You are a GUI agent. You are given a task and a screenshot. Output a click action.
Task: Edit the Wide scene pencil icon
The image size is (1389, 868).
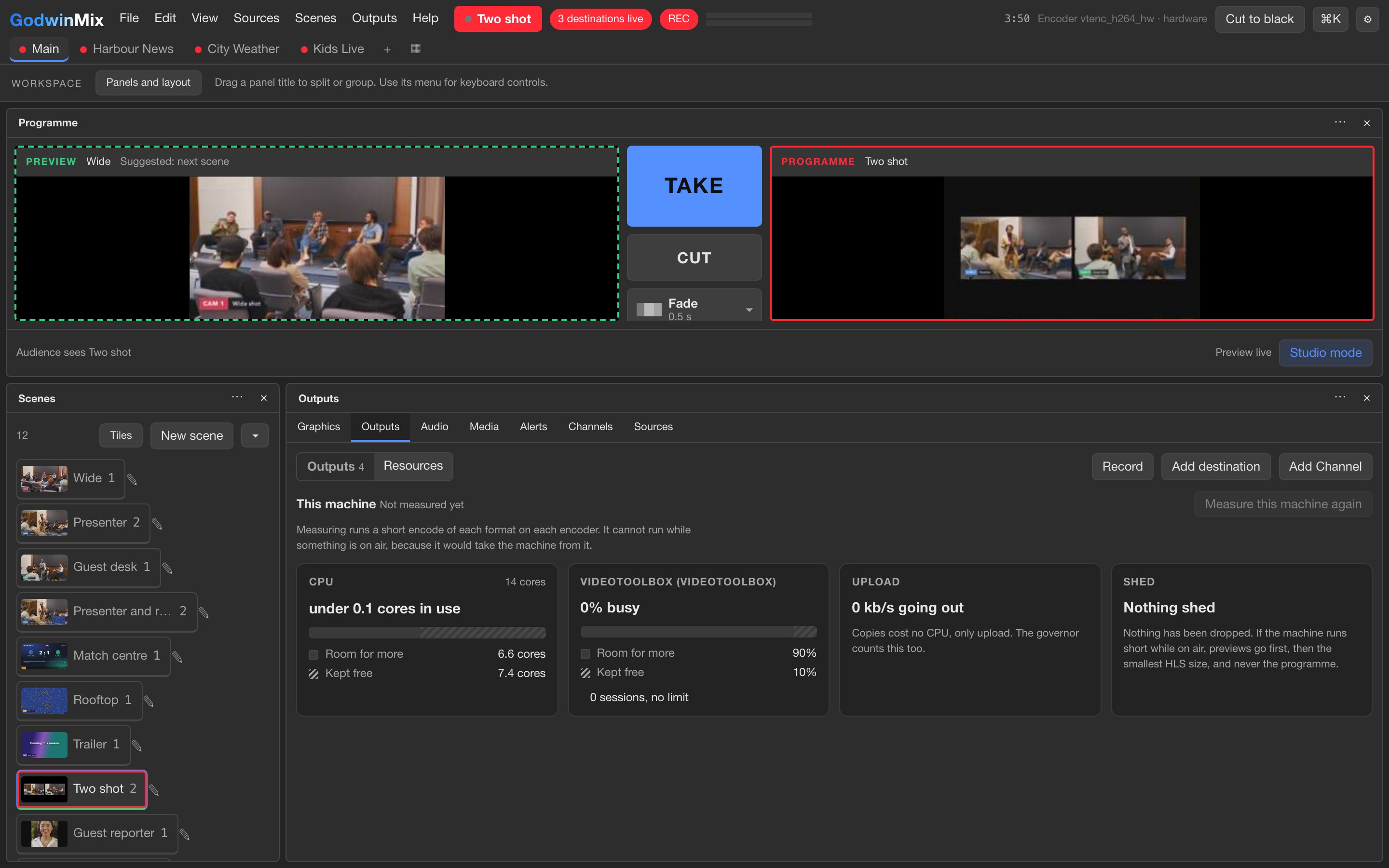tap(132, 479)
